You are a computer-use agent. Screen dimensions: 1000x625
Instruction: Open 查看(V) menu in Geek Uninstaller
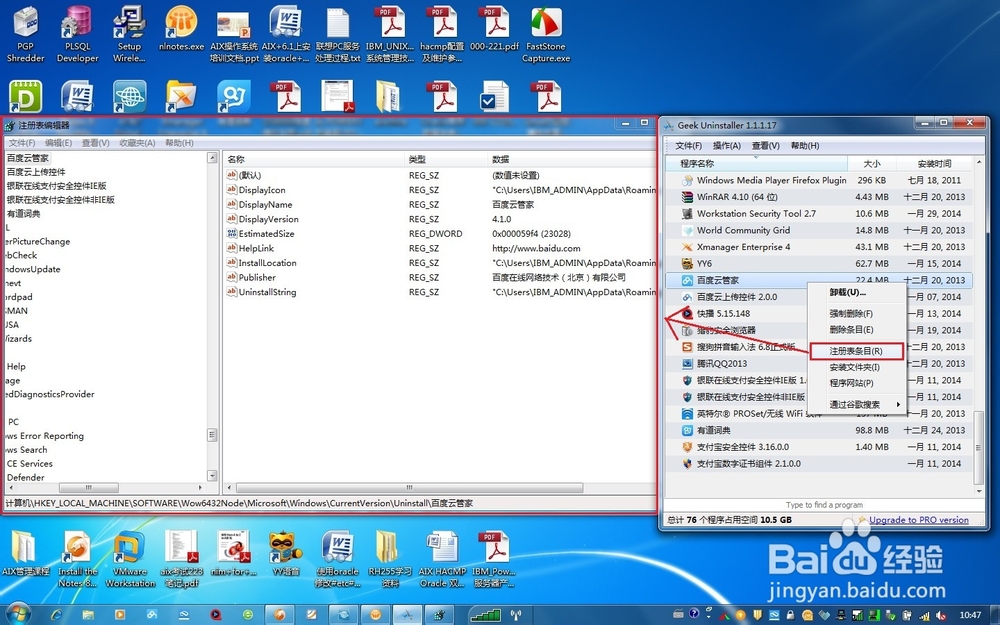coord(765,145)
